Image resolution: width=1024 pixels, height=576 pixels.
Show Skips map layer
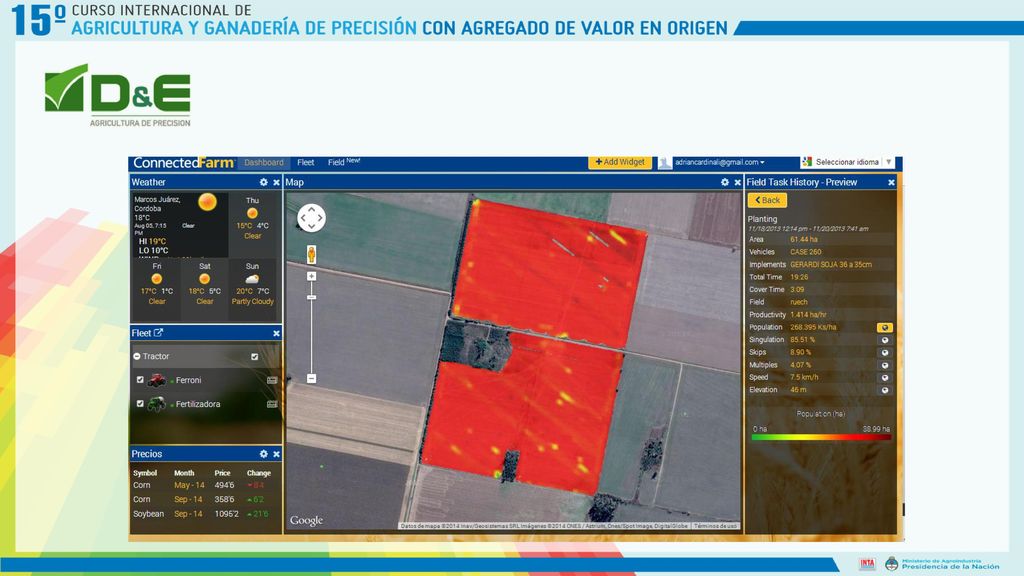[885, 352]
